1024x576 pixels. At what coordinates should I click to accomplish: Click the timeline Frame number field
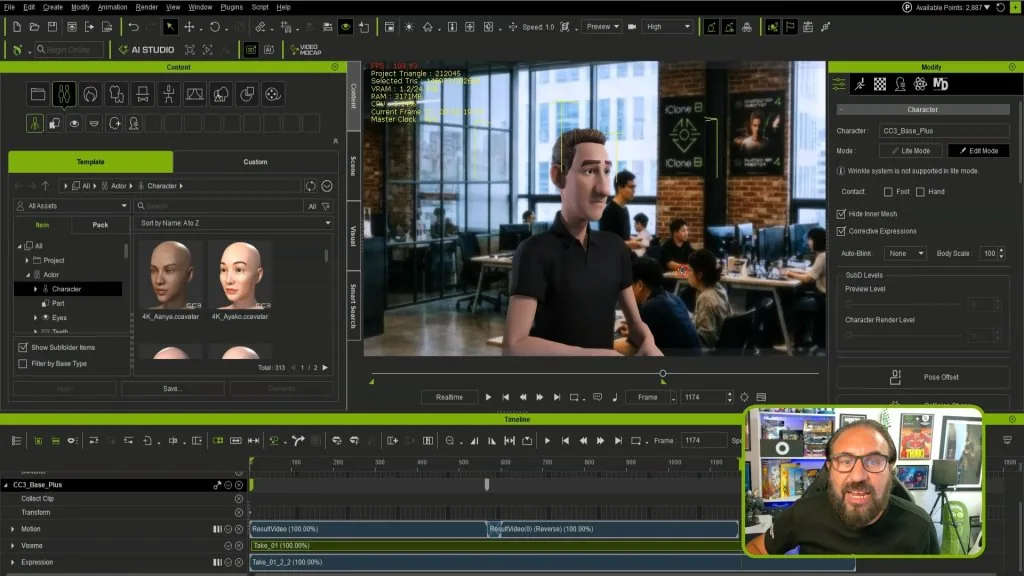click(704, 441)
